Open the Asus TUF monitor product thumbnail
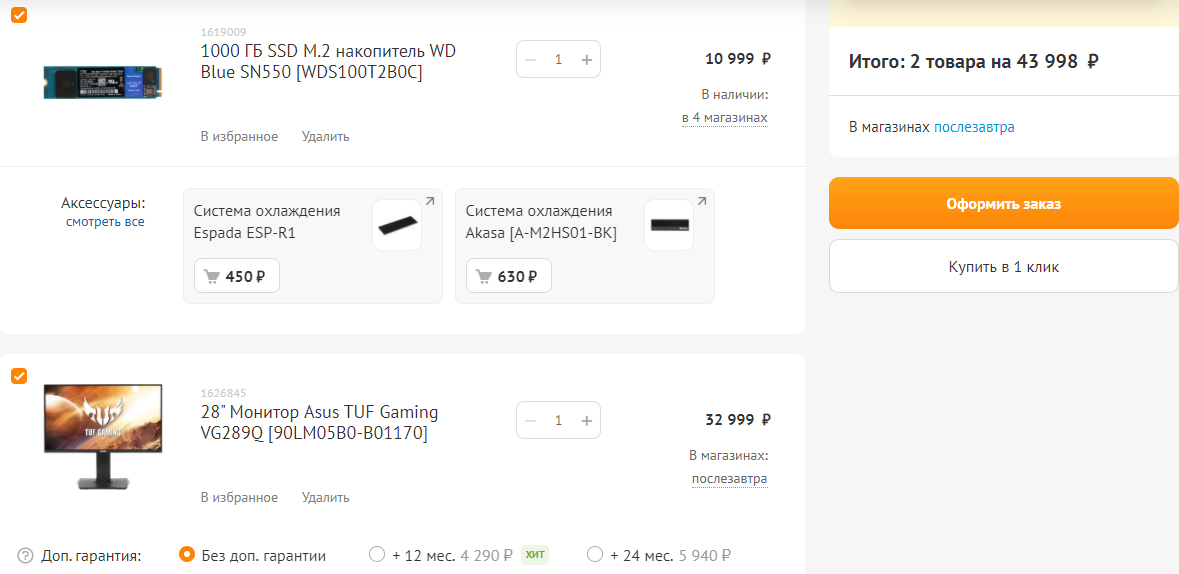The image size is (1179, 574). pos(103,437)
